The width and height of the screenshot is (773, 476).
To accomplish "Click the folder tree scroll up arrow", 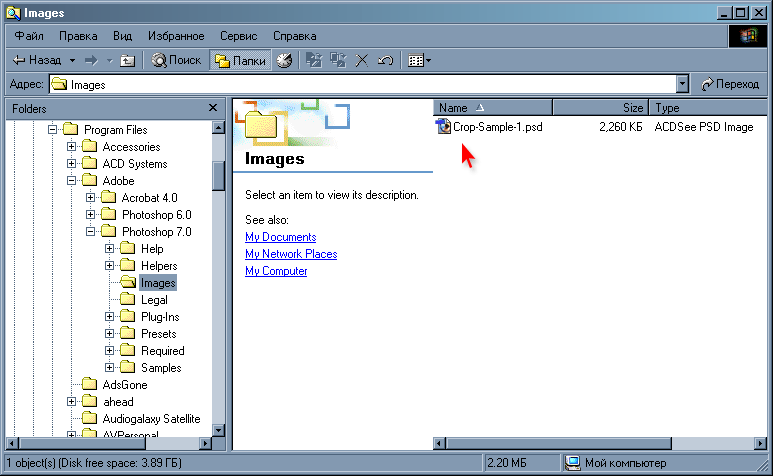I will pos(218,128).
